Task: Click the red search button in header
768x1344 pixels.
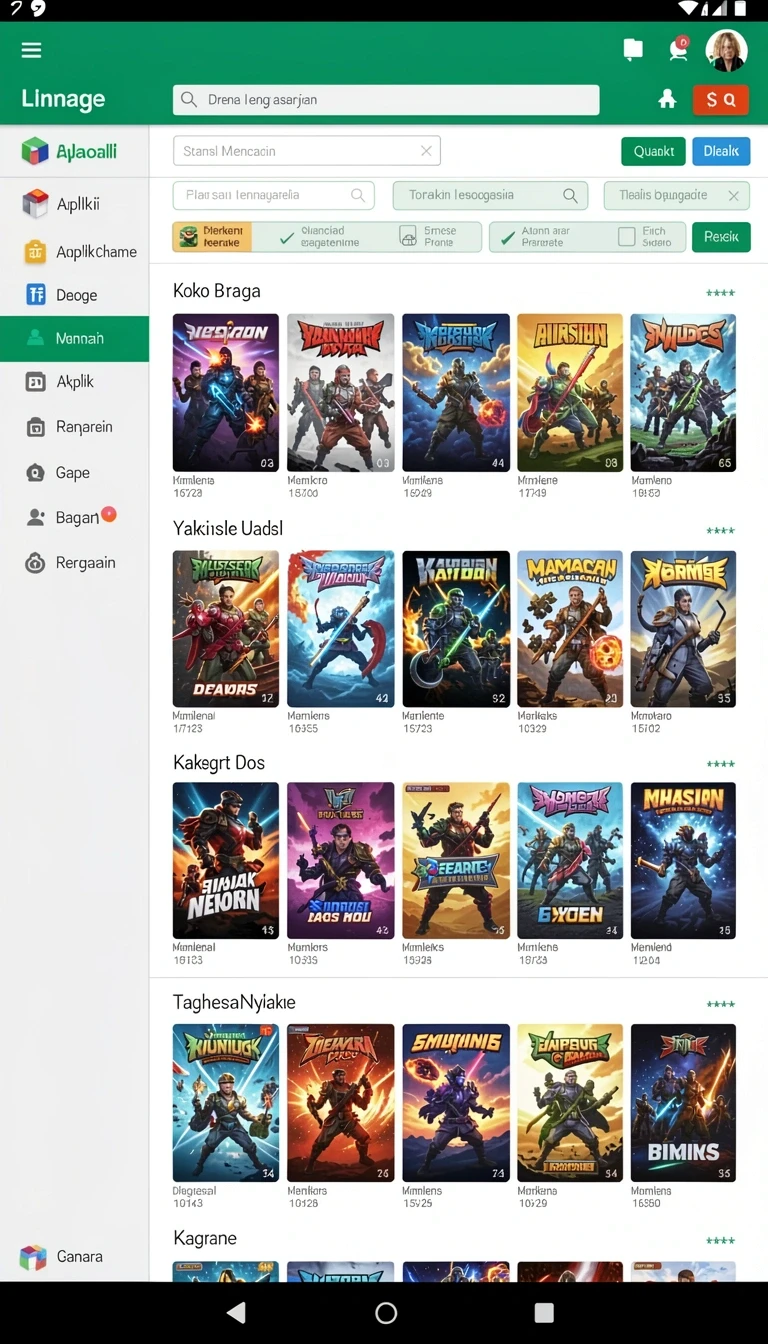Action: pyautogui.click(x=721, y=99)
